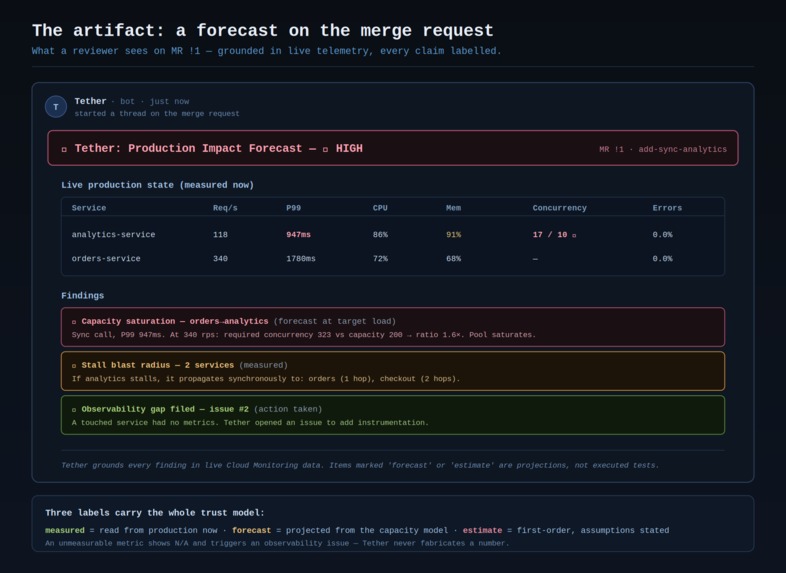Screen dimensions: 786x573
Task: Click the warning icon beside 17 / 10
Action: (x=574, y=235)
